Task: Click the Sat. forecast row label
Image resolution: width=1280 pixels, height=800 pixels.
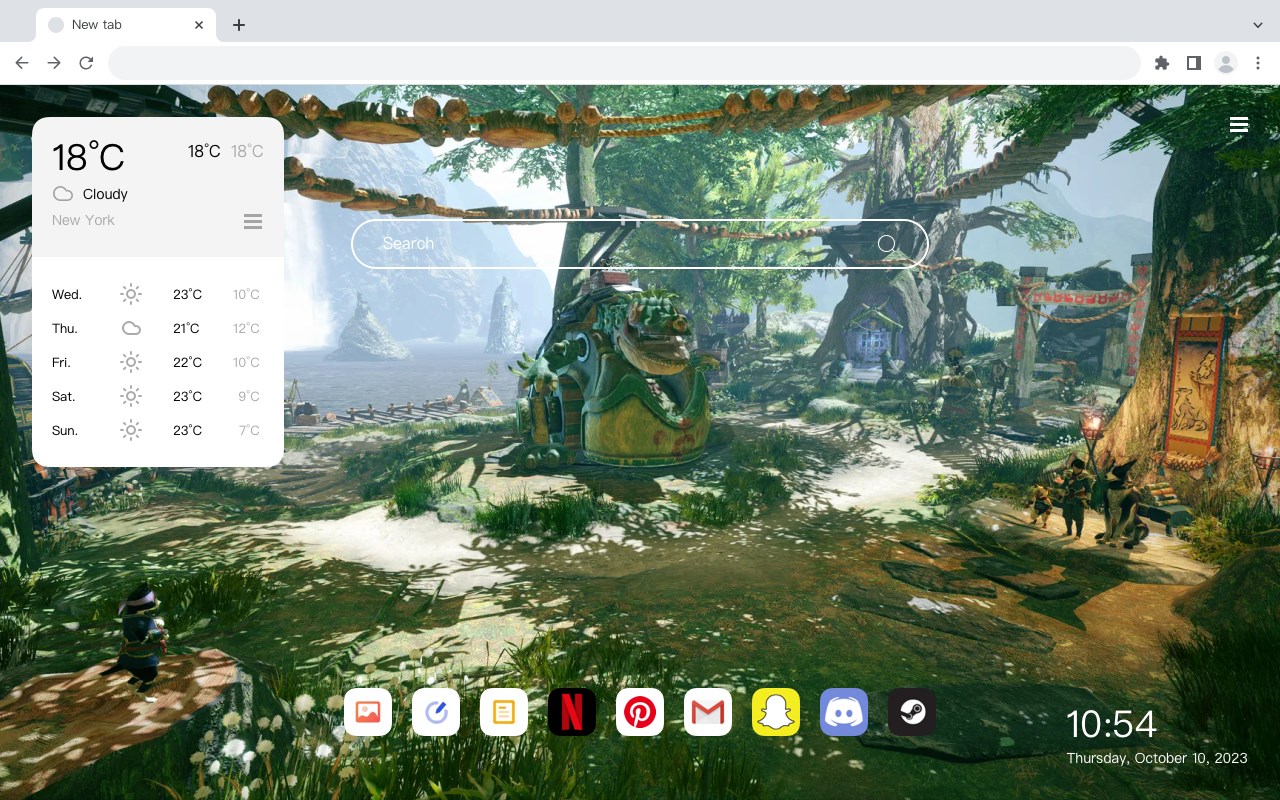Action: pos(64,396)
